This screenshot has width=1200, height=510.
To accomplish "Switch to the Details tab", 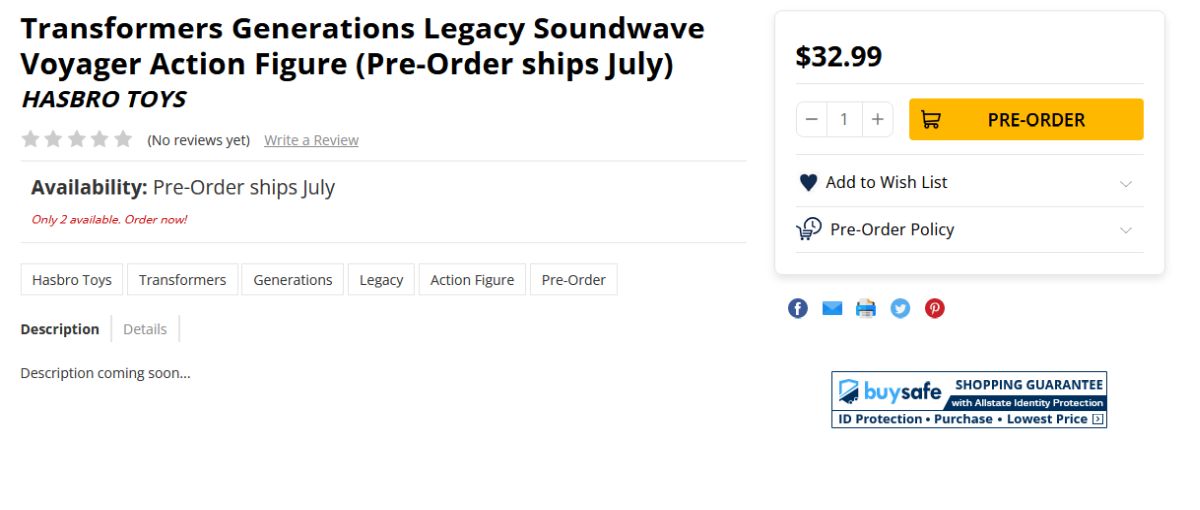I will pos(145,329).
